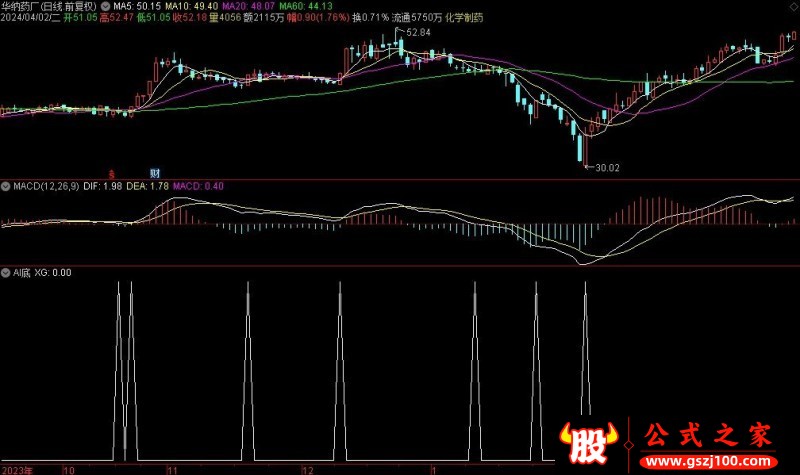
Task: Click the blue 财 financial report marker
Action: point(154,172)
